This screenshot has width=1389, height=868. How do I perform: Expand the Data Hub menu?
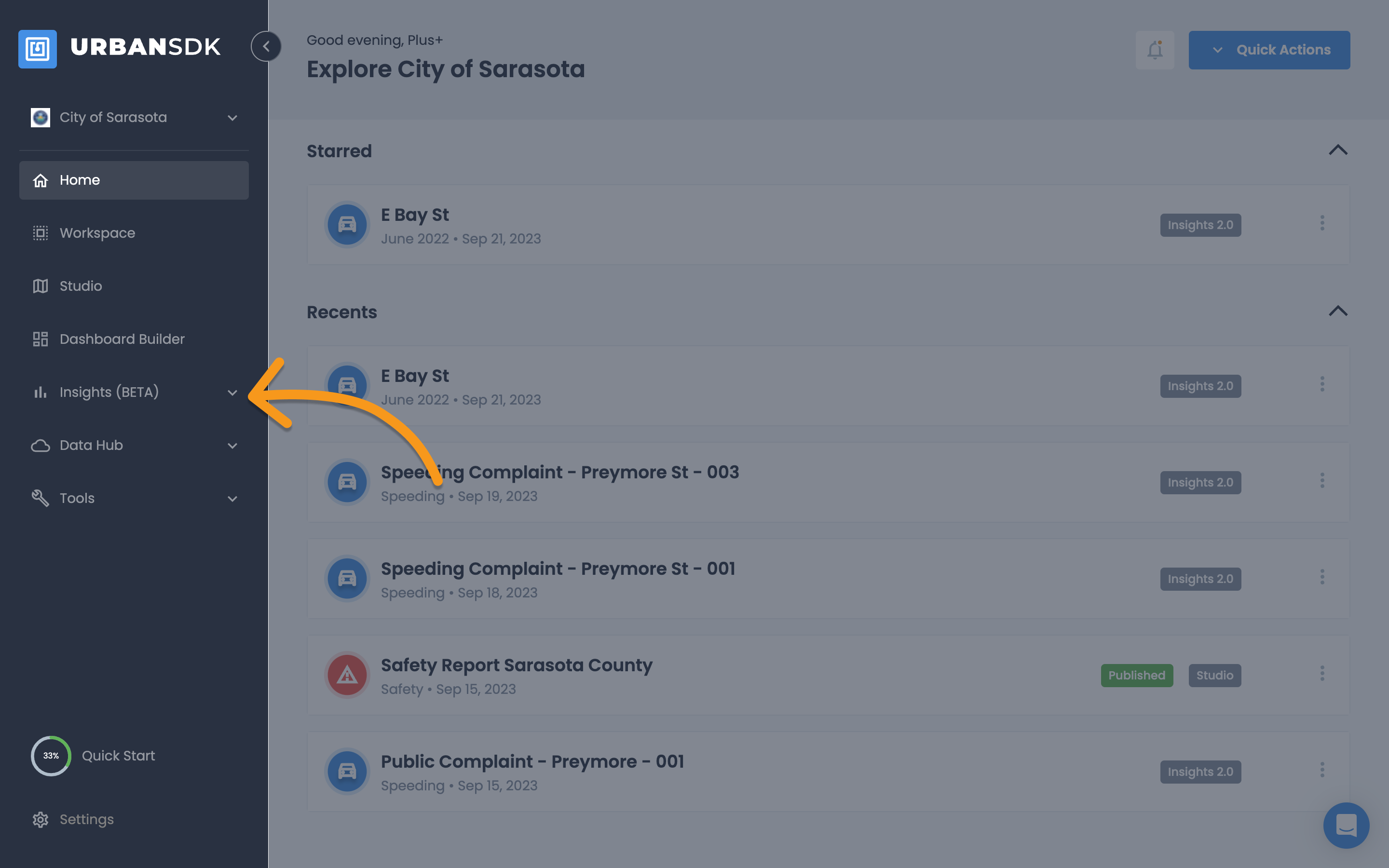tap(232, 446)
